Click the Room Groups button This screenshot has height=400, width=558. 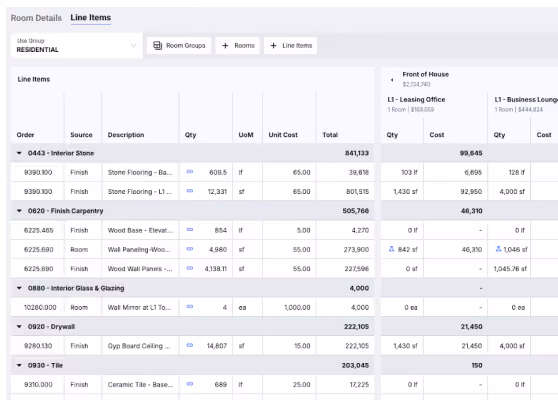click(179, 46)
